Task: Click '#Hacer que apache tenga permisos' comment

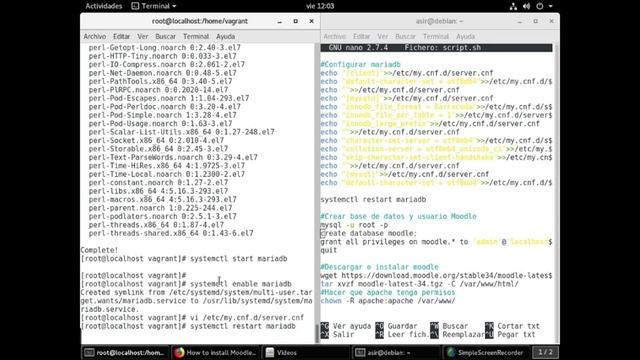Action: click(x=388, y=293)
